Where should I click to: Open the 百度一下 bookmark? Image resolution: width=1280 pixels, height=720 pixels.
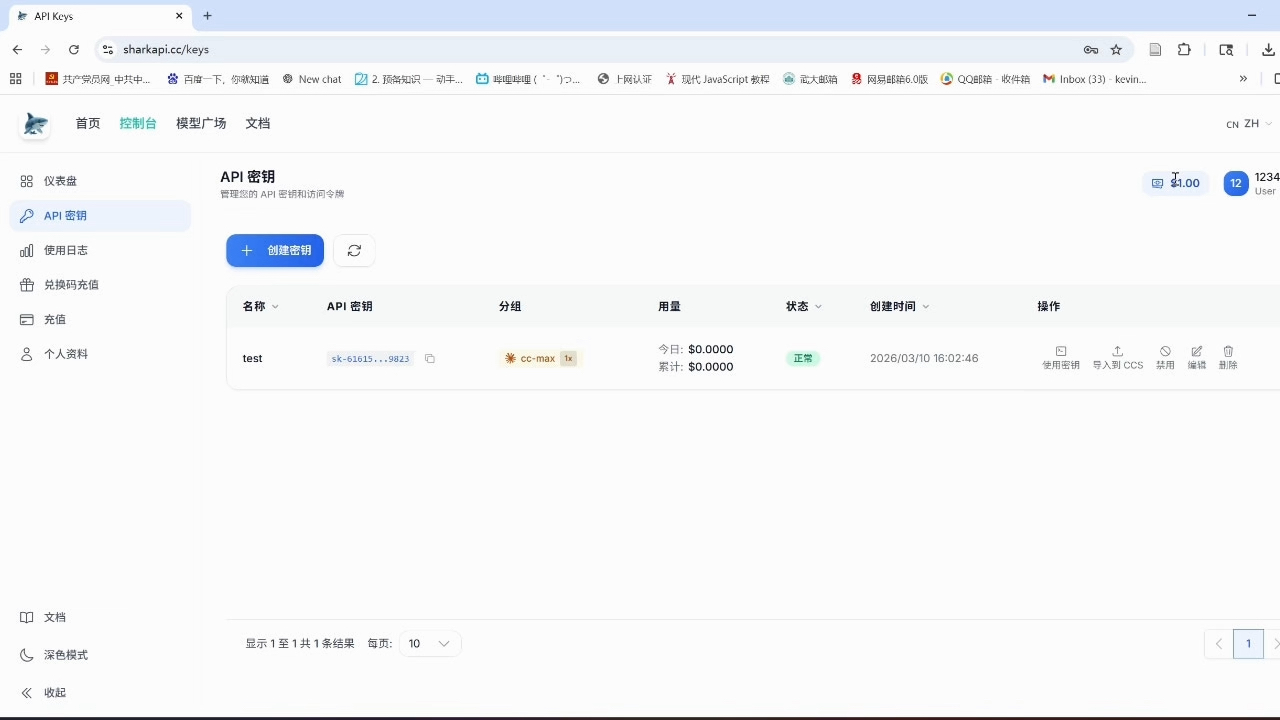(x=218, y=79)
